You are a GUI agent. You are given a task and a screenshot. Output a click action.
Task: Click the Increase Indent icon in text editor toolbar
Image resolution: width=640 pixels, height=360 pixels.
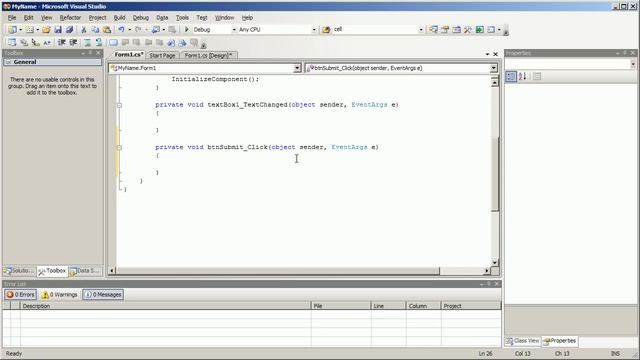click(73, 42)
